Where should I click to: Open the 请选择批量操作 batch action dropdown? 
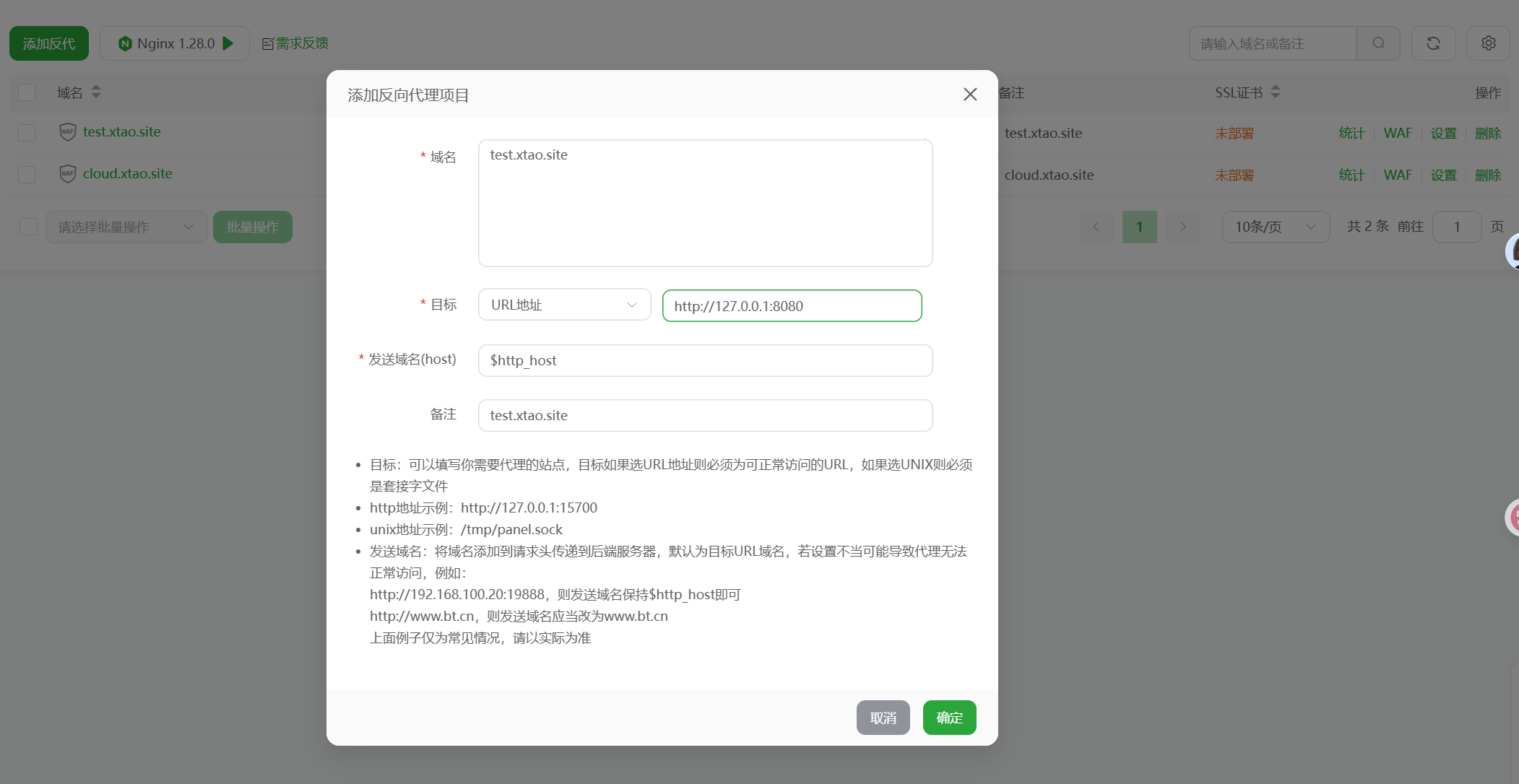[126, 227]
